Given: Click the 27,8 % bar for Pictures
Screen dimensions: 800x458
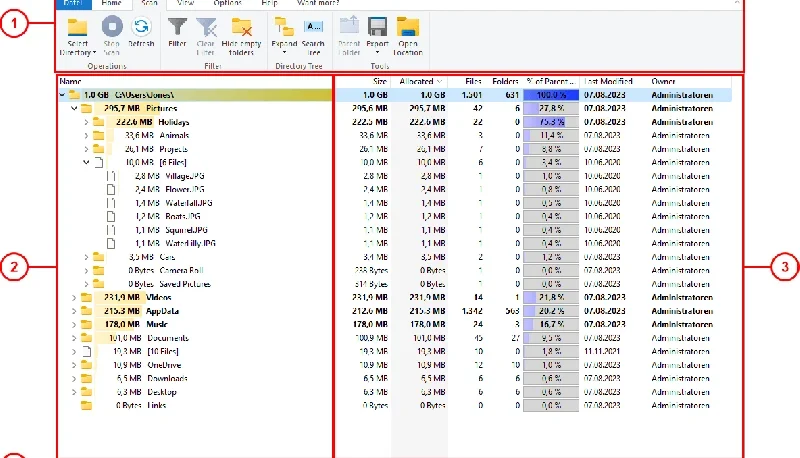Looking at the screenshot, I should pos(551,108).
